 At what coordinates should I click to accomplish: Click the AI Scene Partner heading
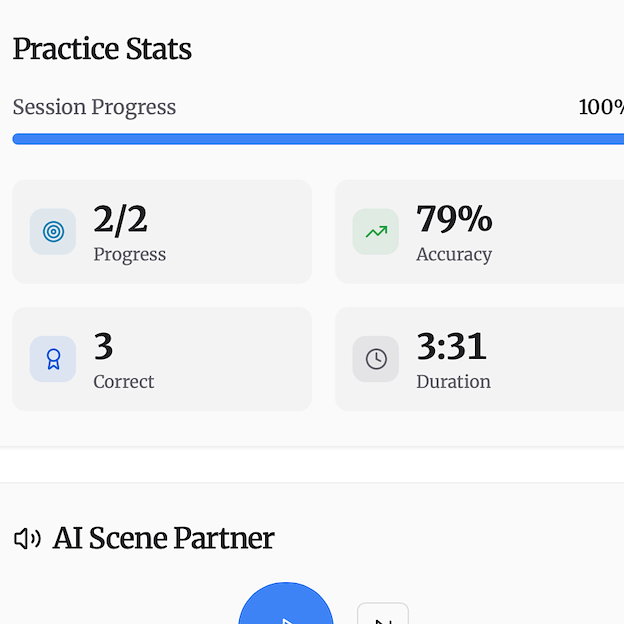tap(163, 538)
